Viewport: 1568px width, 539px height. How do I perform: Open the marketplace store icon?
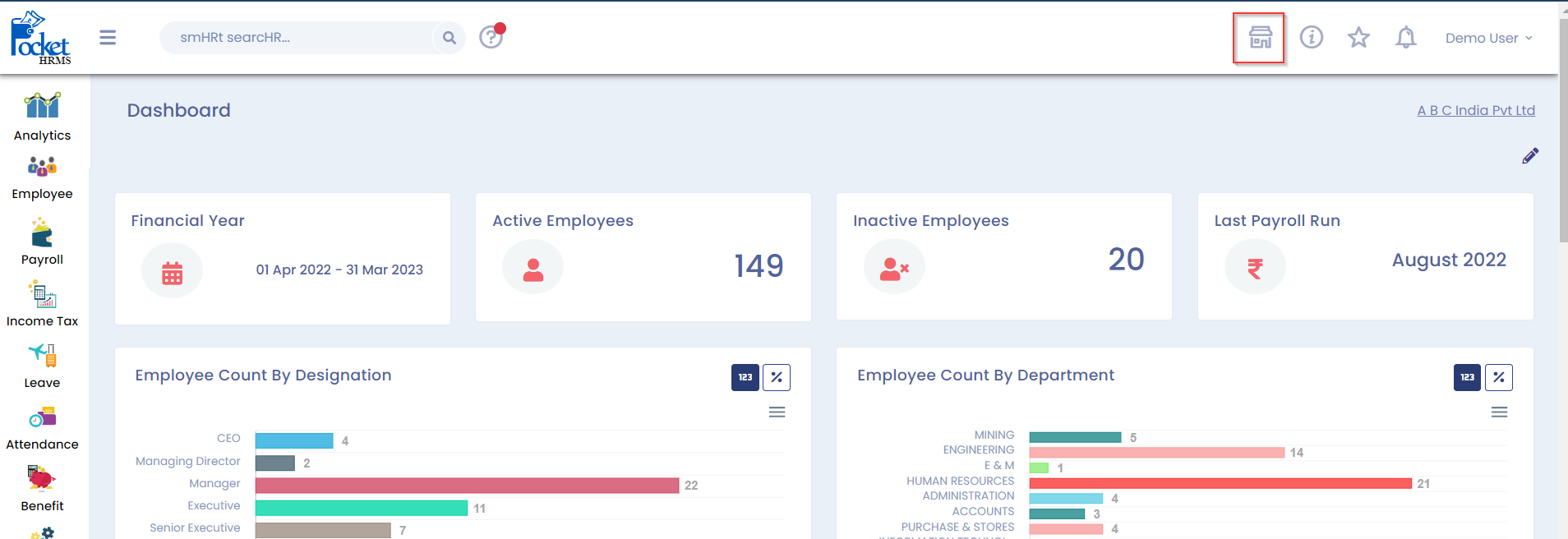tap(1259, 38)
